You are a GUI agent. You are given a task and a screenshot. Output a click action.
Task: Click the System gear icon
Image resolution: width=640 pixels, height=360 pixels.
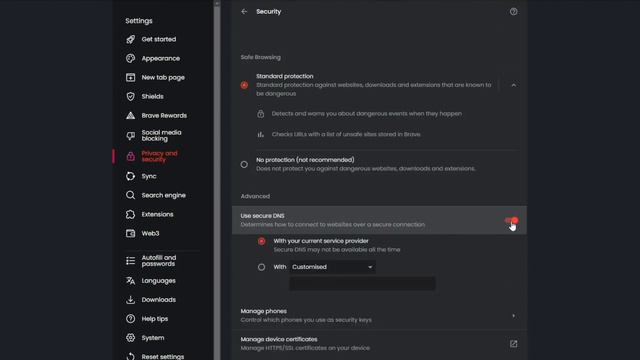130,338
